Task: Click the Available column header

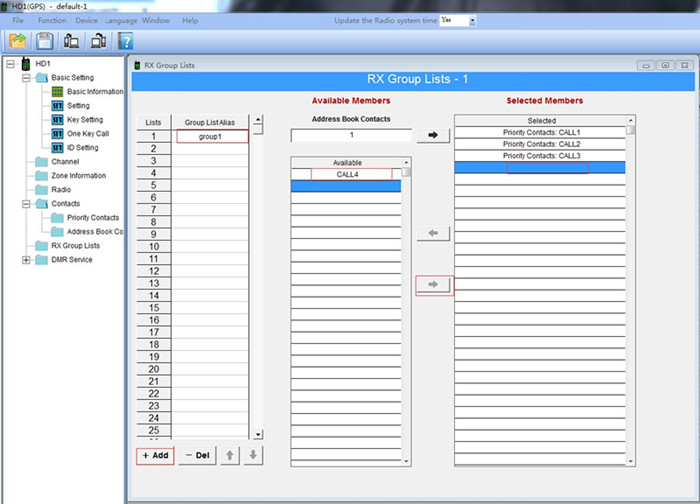Action: pyautogui.click(x=347, y=162)
